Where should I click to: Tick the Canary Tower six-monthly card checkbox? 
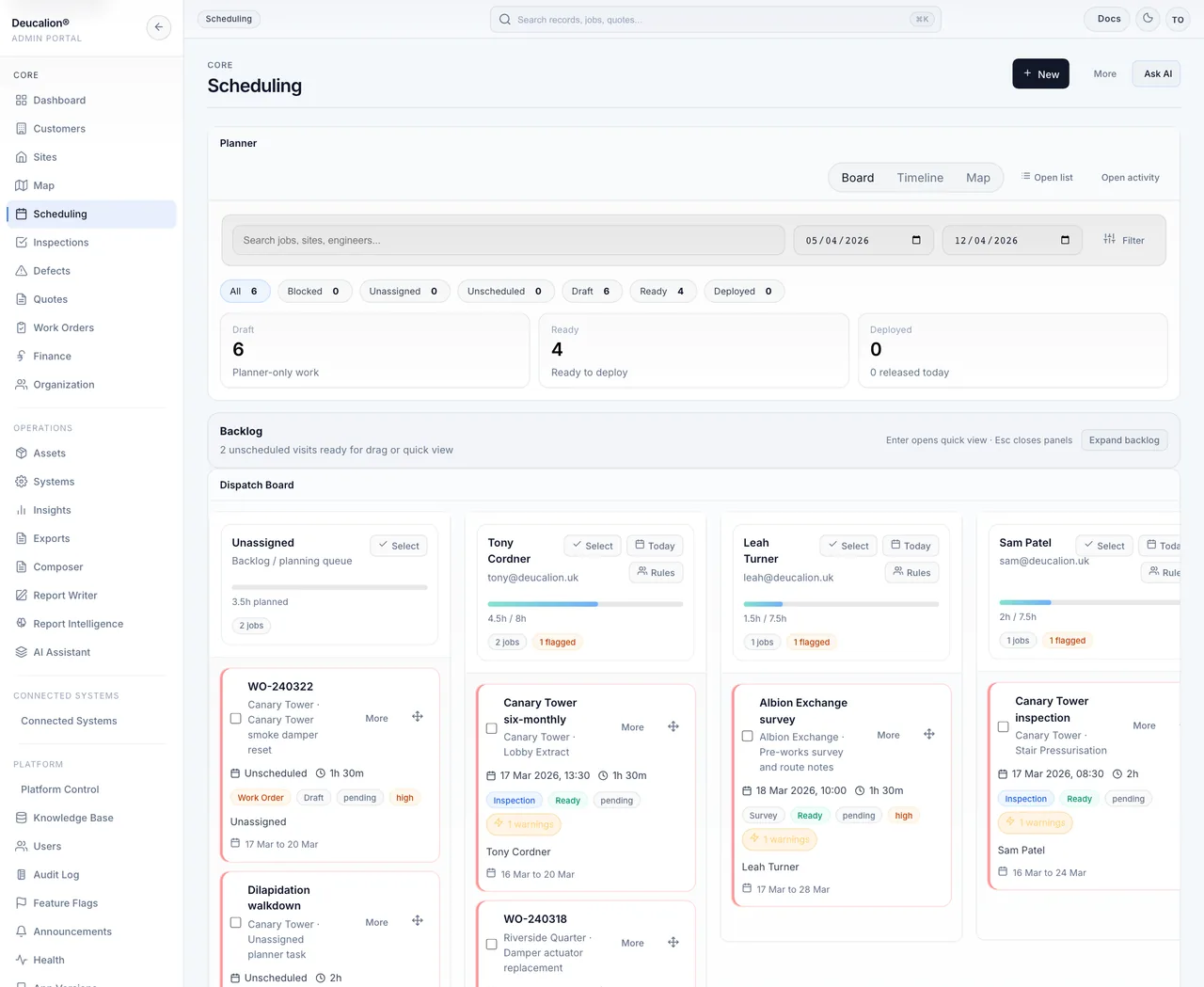tap(491, 728)
